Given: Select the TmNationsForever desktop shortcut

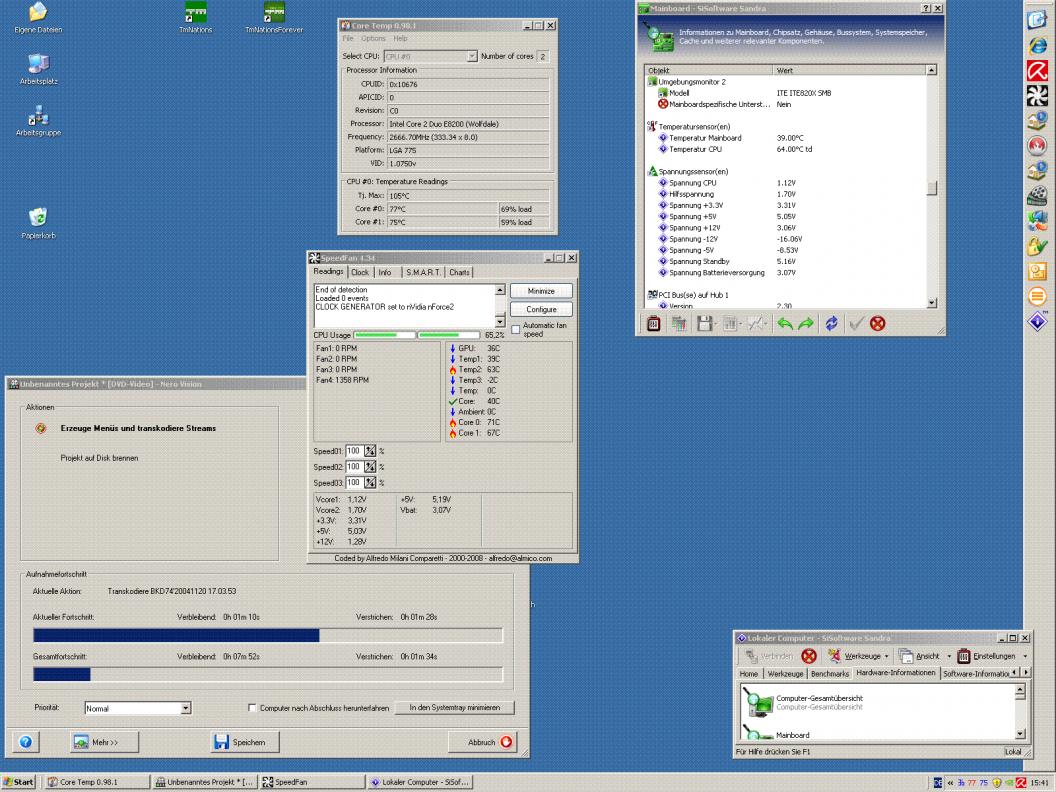Looking at the screenshot, I should coord(274,18).
